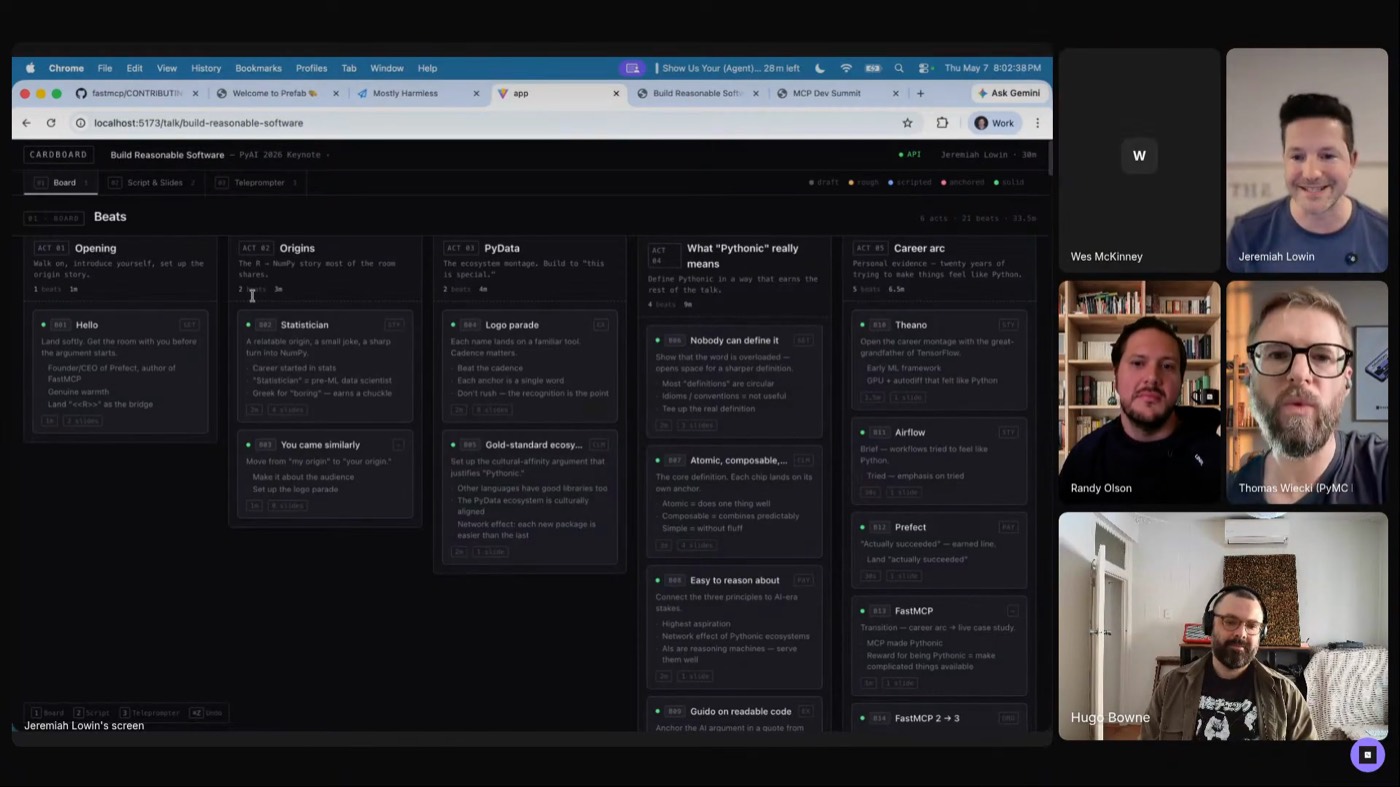The height and width of the screenshot is (787, 1400).
Task: Open the Build Reasonable Software talk title dropdown
Action: coord(220,155)
